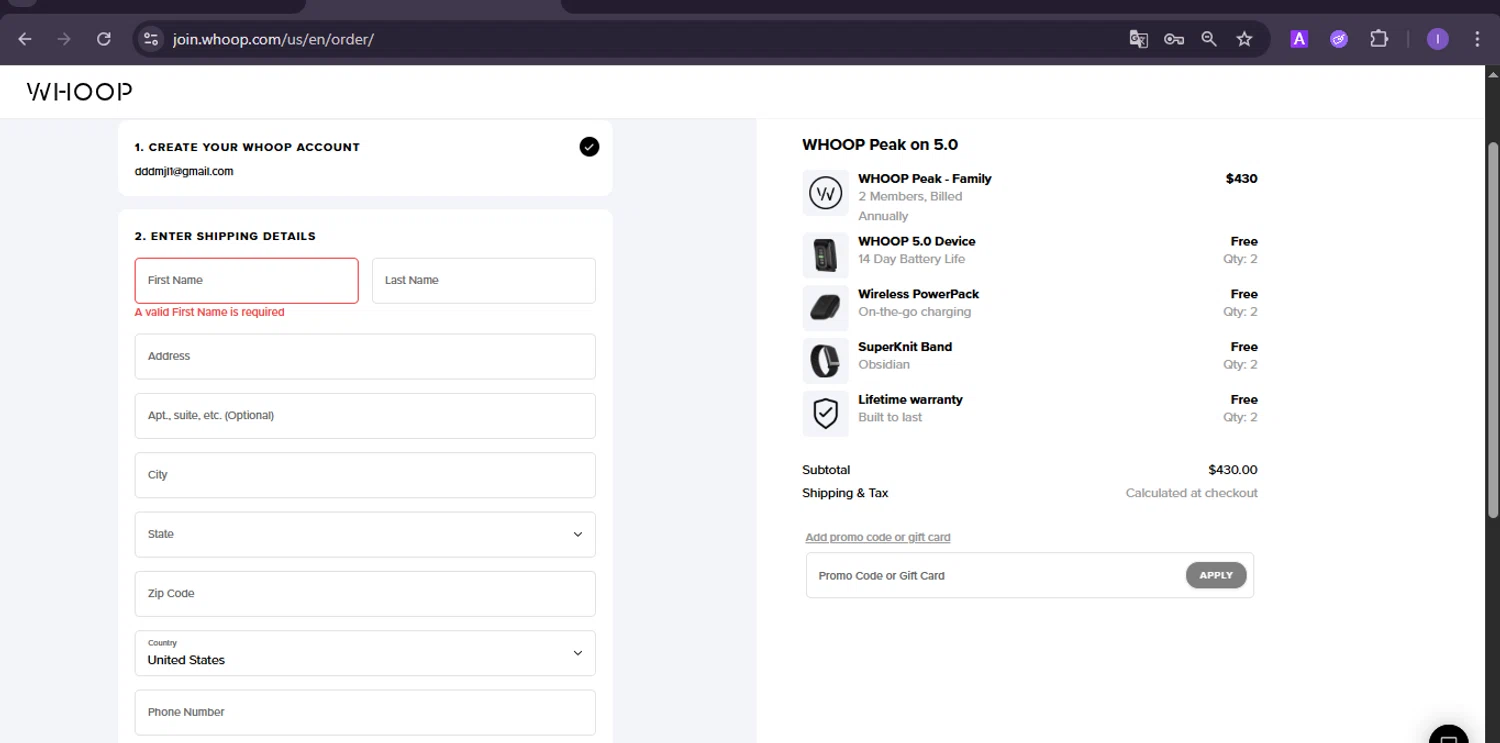Click the $430.00 subtotal amount

(x=1233, y=470)
